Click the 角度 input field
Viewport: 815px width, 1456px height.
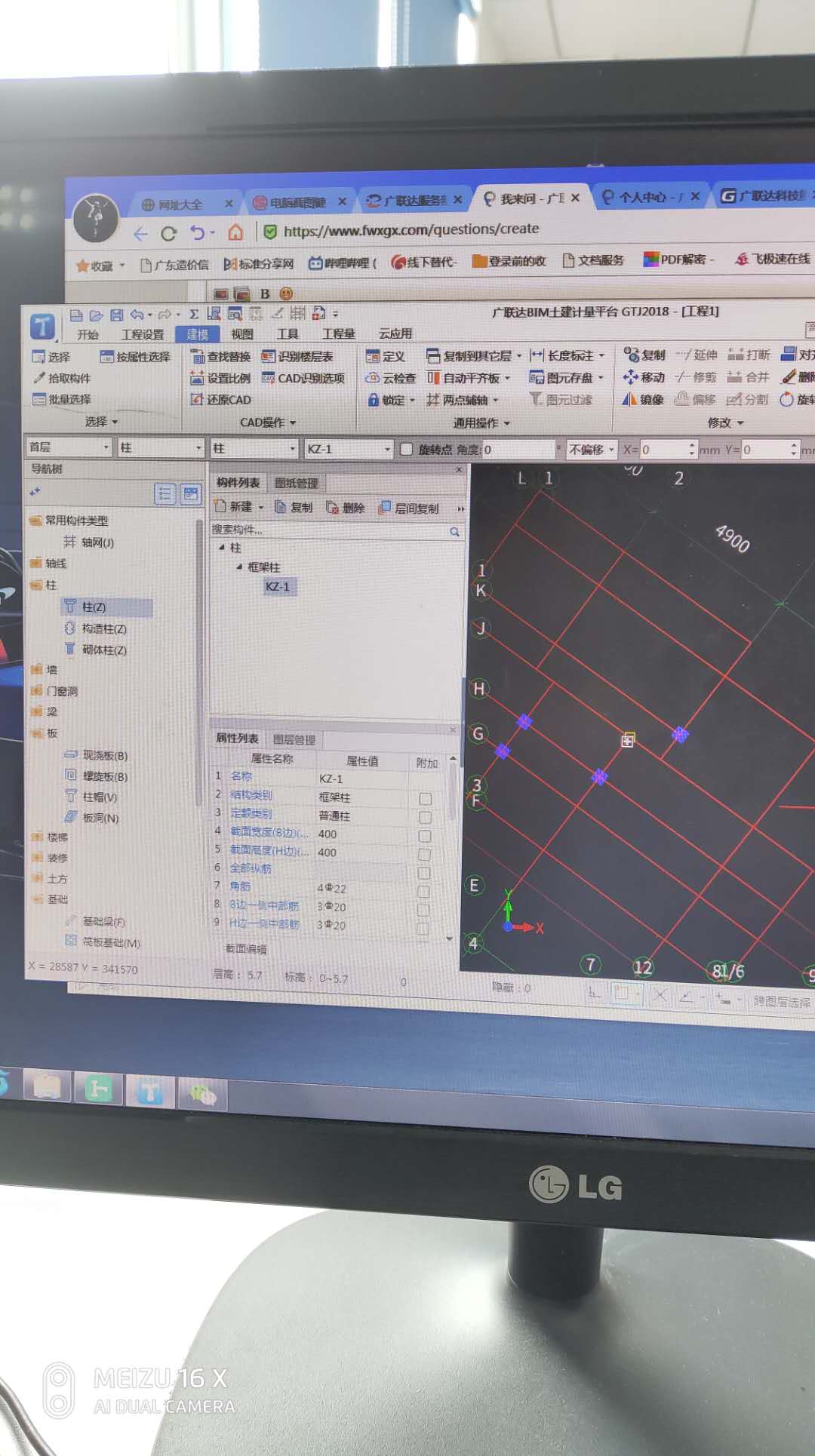point(518,450)
